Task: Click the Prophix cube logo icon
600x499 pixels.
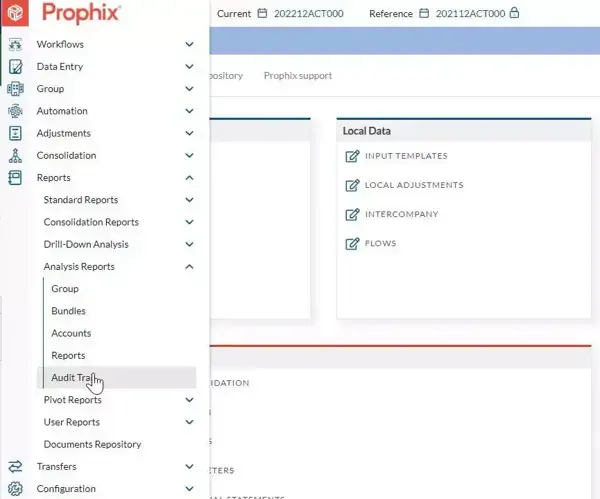Action: pyautogui.click(x=15, y=13)
